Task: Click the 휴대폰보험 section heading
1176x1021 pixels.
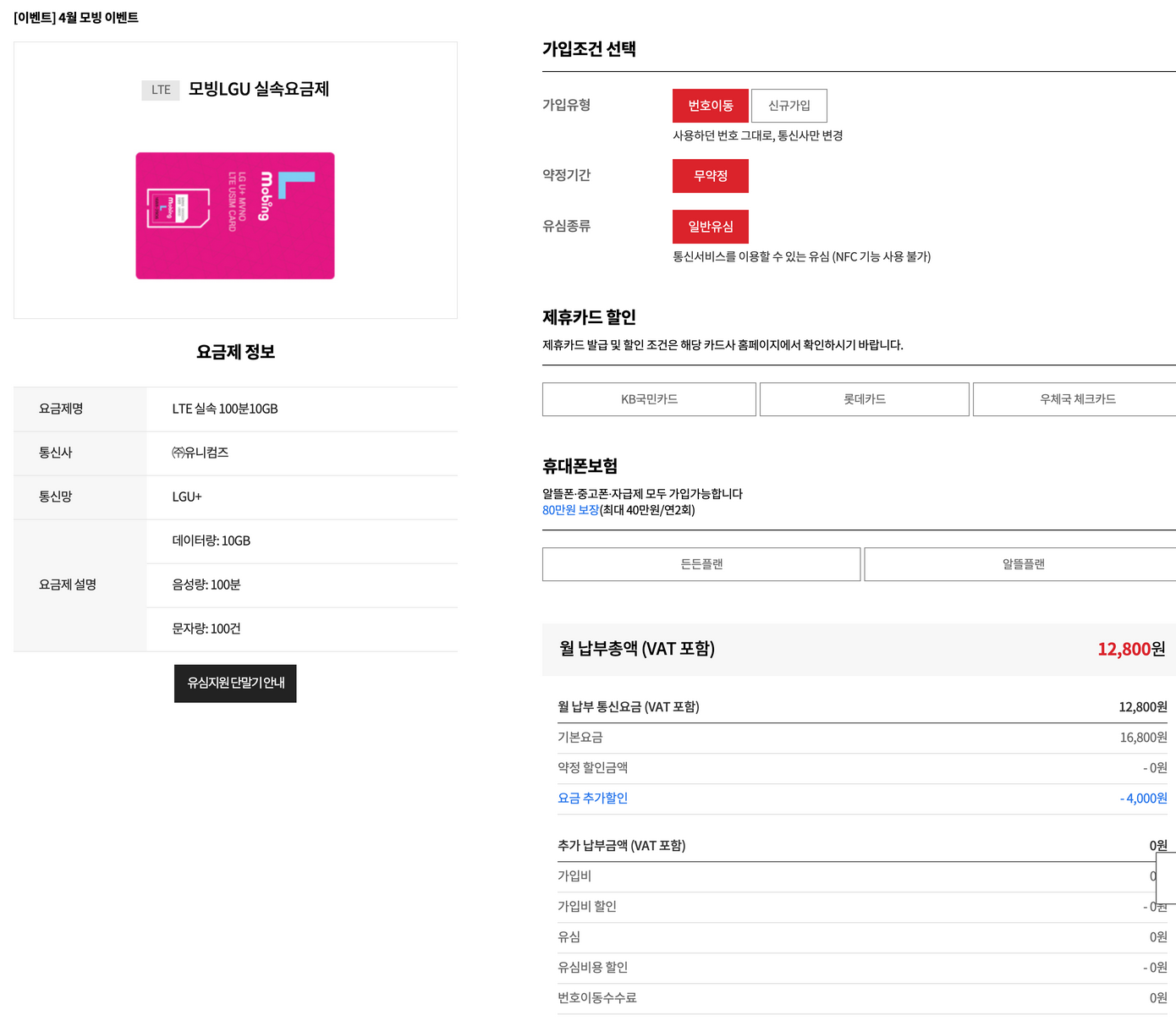Action: point(580,466)
